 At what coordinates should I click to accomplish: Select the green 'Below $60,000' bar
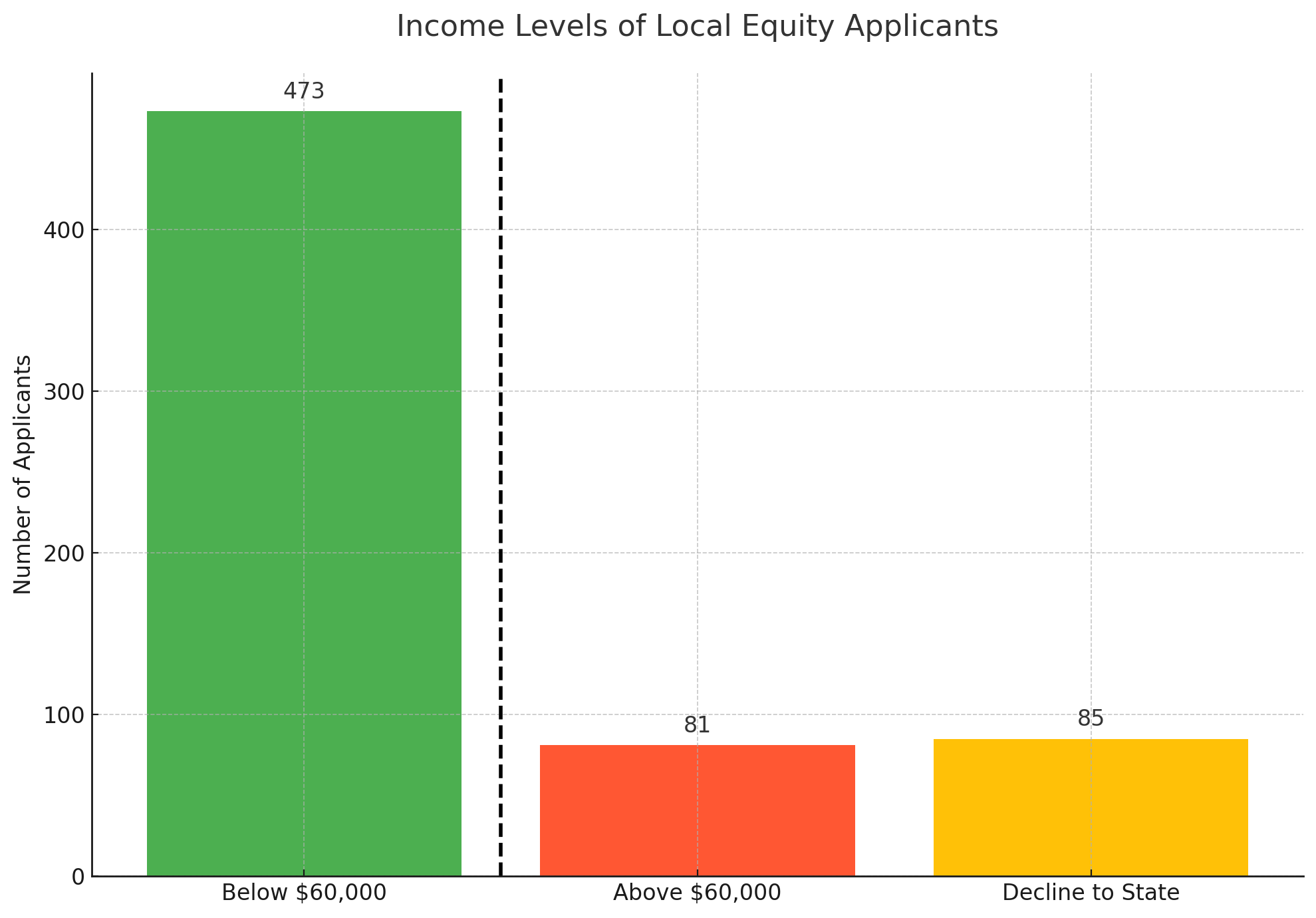tap(304, 492)
